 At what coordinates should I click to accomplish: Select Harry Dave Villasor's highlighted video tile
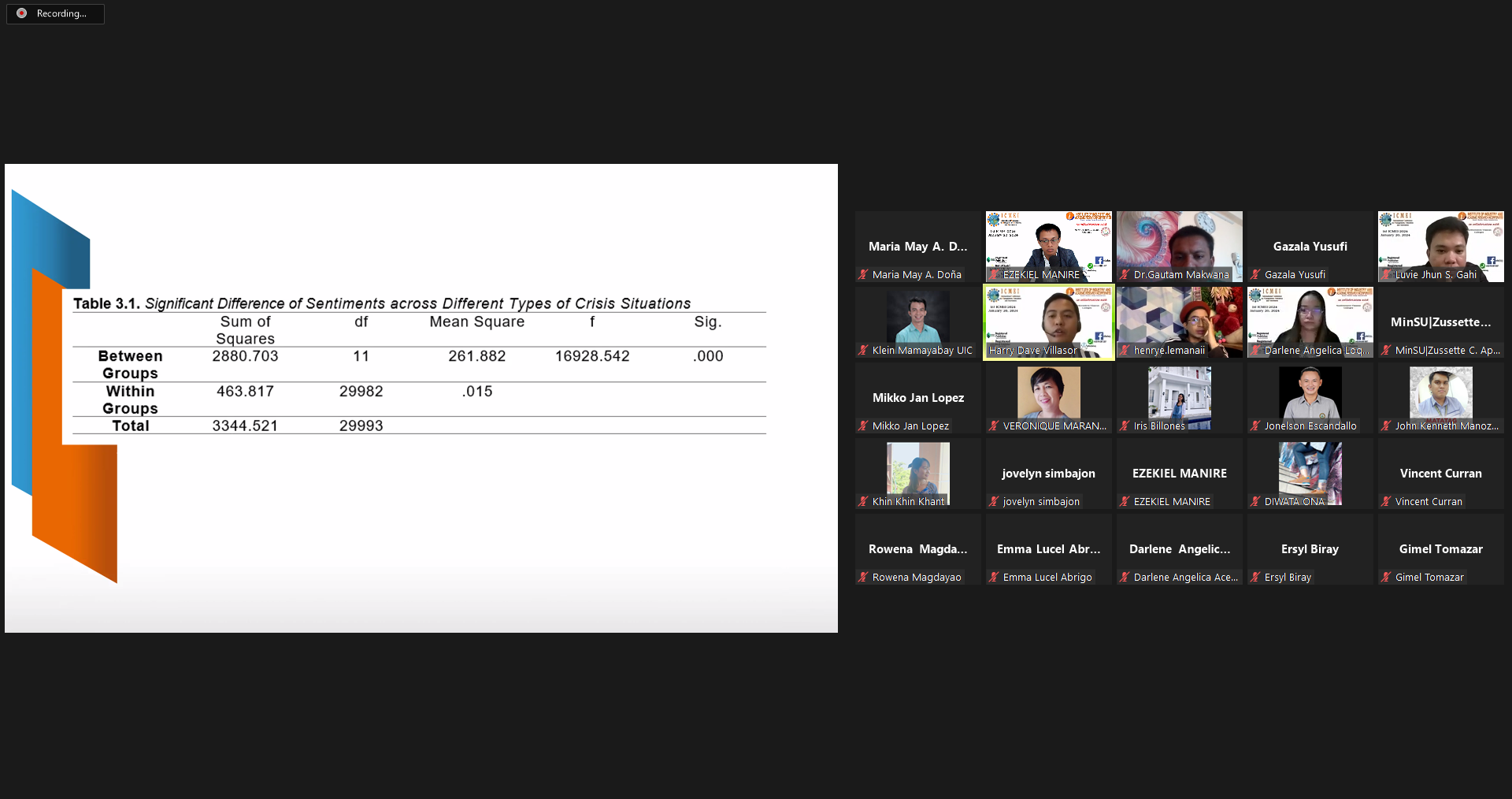(x=1048, y=321)
